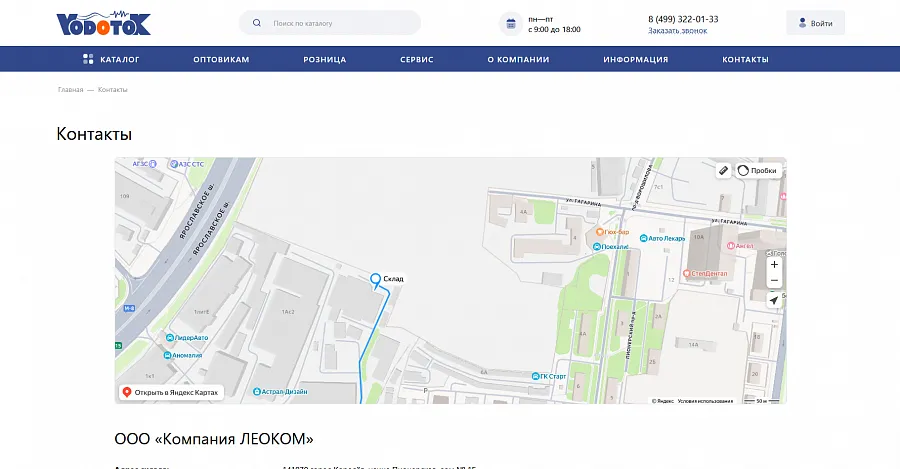Click ГК Старт map place
Screen dimensions: 900x469
(x=549, y=377)
